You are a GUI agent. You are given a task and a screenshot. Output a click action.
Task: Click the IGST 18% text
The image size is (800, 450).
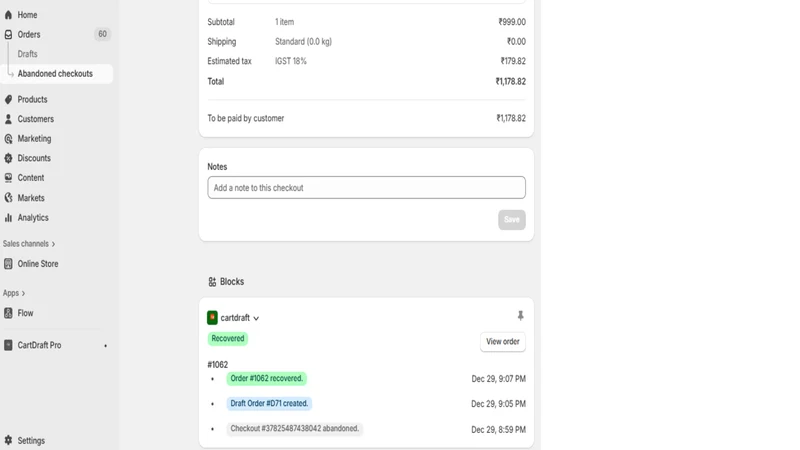point(291,61)
